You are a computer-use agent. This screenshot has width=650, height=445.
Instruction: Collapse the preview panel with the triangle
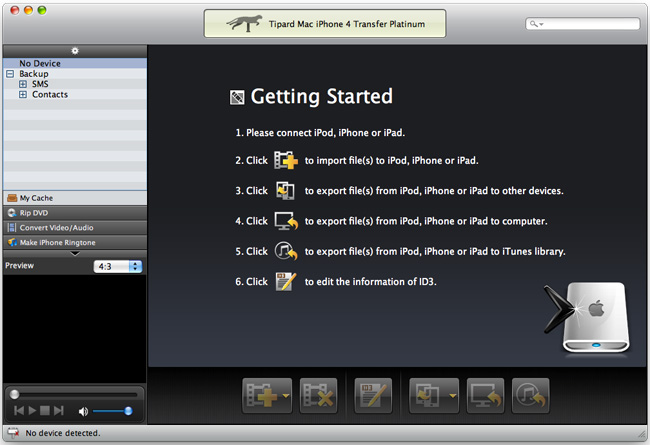point(75,253)
